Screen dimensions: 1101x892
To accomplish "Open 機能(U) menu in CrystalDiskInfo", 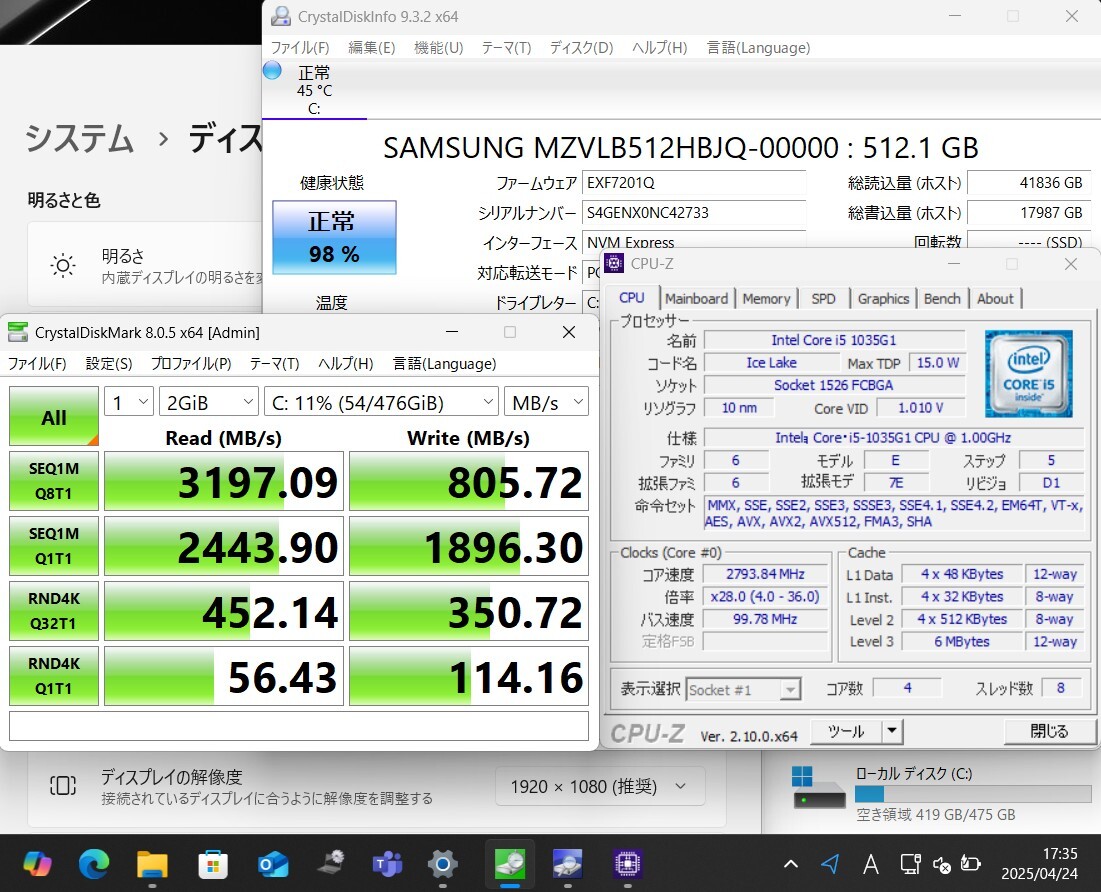I will (439, 48).
